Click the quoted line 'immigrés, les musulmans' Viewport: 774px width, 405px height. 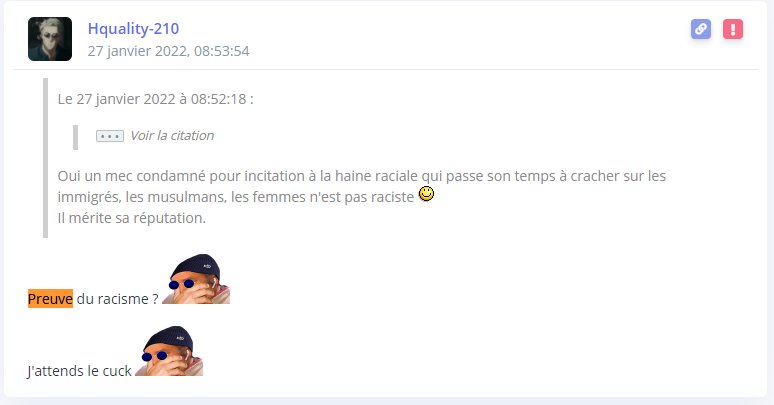click(236, 197)
